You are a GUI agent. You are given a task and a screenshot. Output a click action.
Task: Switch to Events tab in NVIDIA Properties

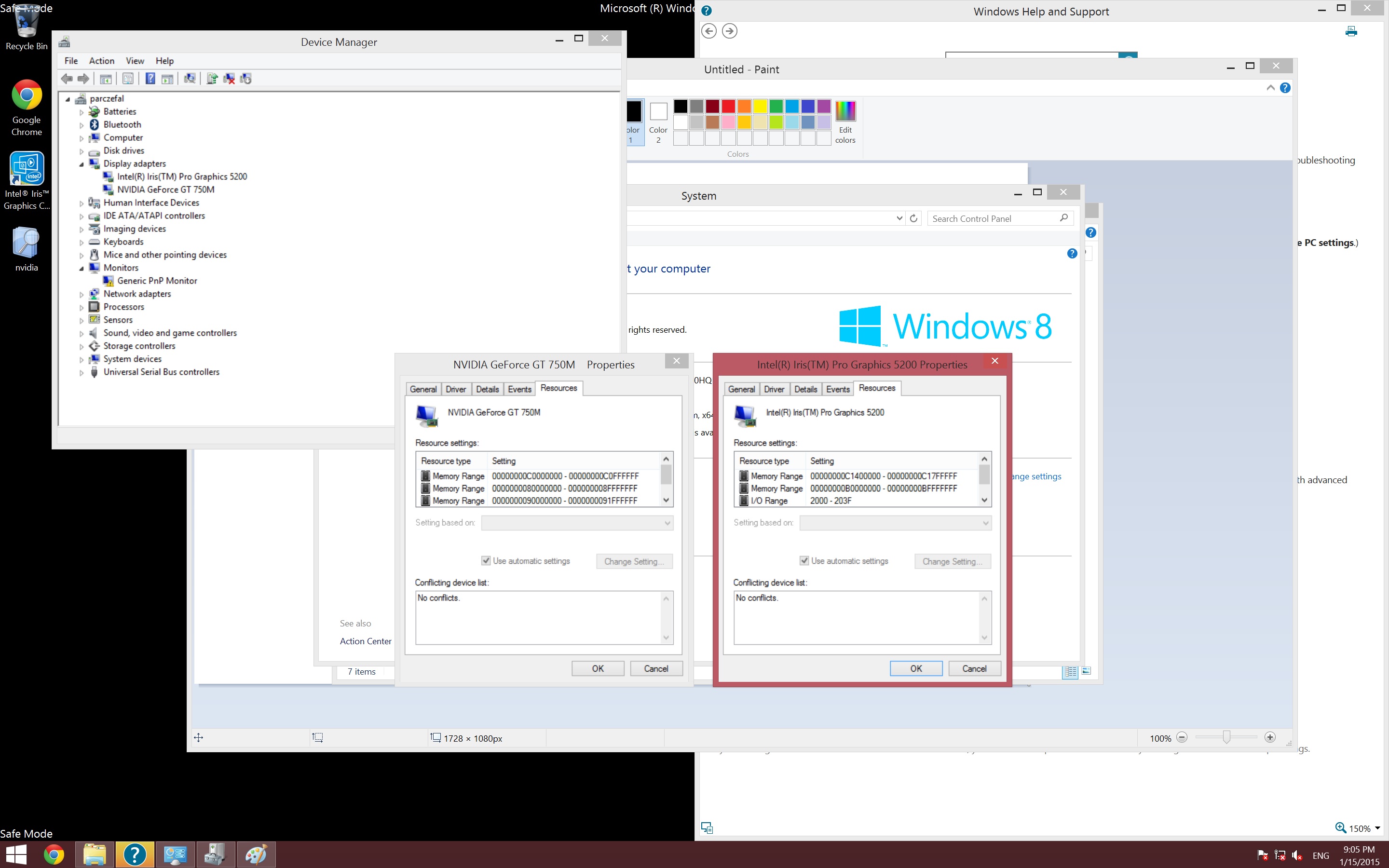tap(519, 389)
